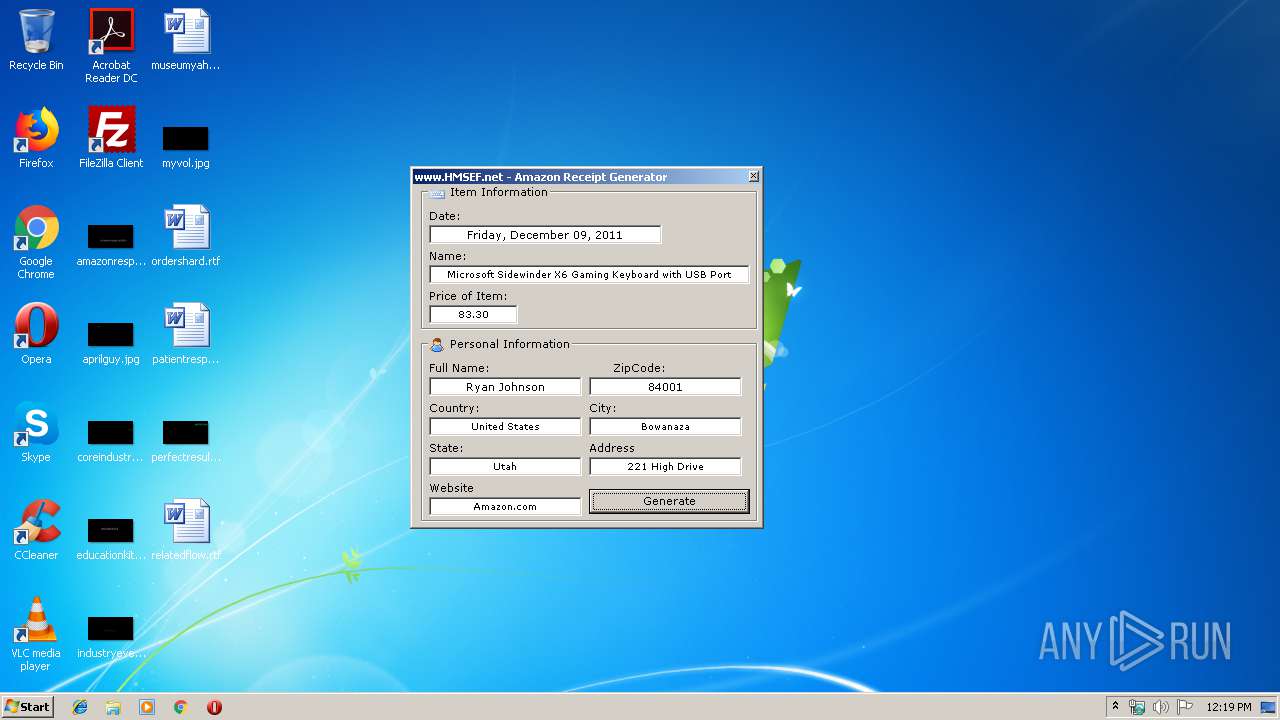This screenshot has width=1280, height=720.
Task: Close the Amazon Receipt Generator window
Action: (753, 176)
